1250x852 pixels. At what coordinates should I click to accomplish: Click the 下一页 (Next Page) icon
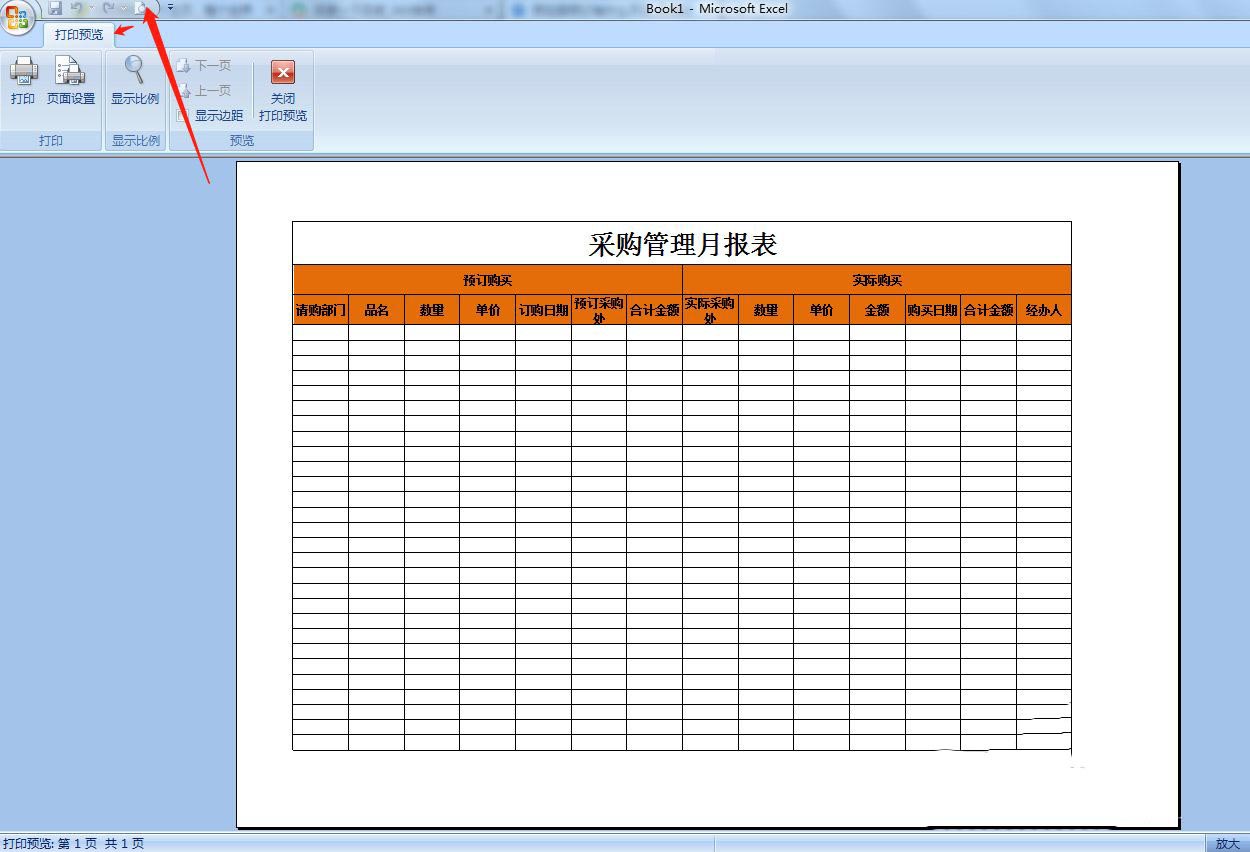[x=185, y=65]
